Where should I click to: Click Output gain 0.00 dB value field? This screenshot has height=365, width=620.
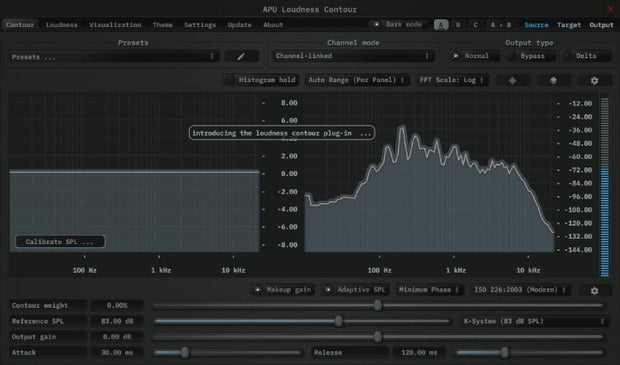(117, 337)
